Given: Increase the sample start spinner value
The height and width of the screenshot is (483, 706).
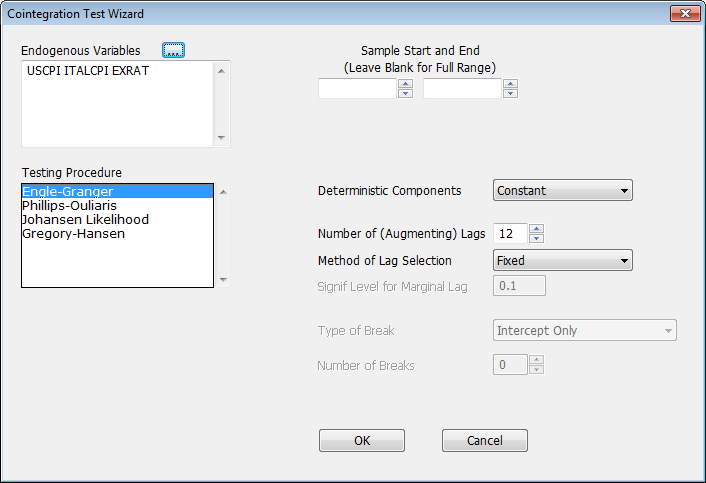Looking at the screenshot, I should pyautogui.click(x=405, y=84).
